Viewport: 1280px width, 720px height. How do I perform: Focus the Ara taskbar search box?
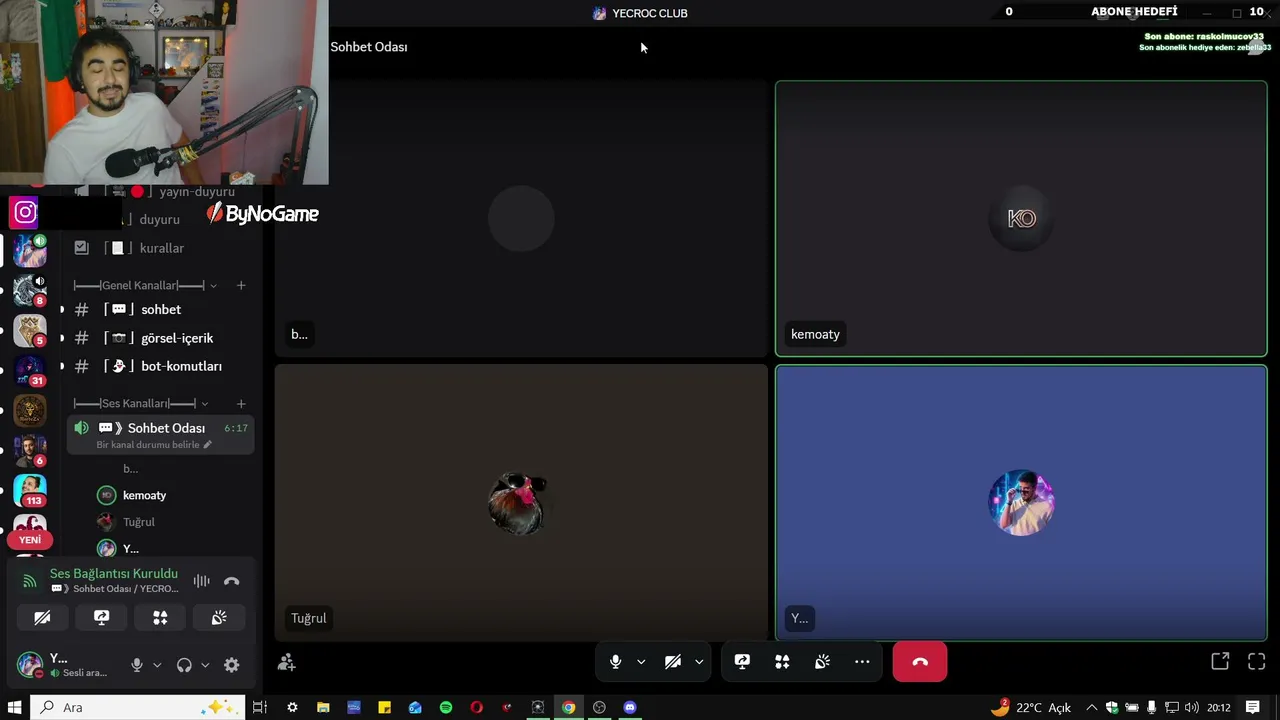138,707
